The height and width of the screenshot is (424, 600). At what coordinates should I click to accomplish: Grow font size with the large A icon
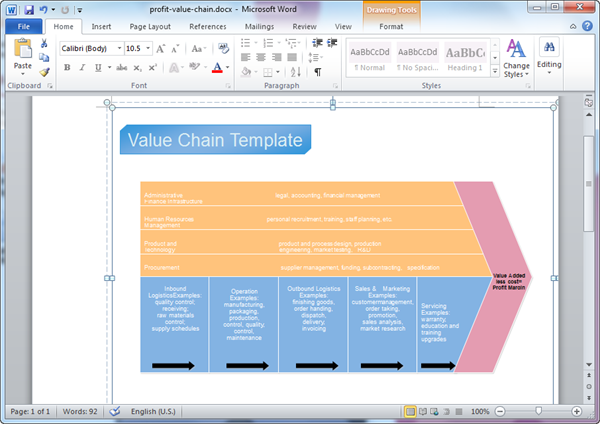(x=161, y=49)
